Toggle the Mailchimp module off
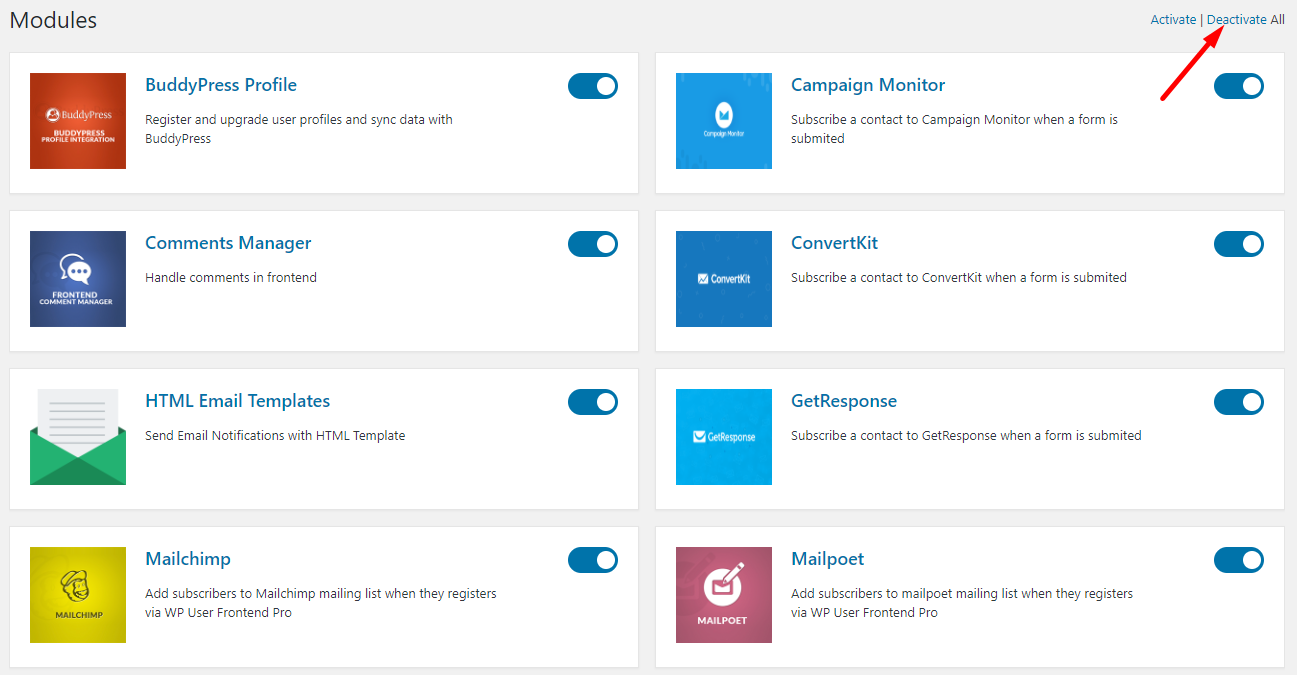The image size is (1297, 675). click(593, 560)
